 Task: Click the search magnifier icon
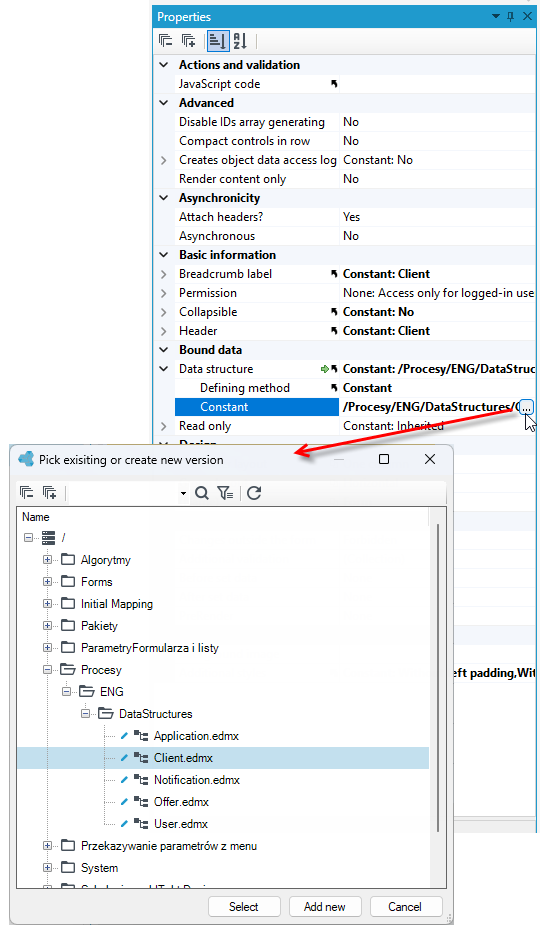pos(202,493)
